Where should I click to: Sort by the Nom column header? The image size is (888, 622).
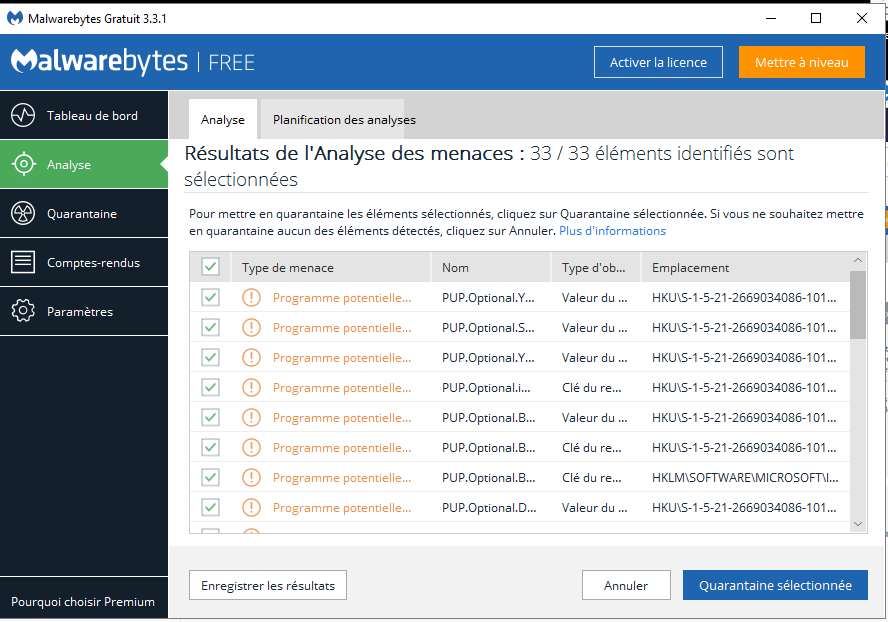point(491,267)
